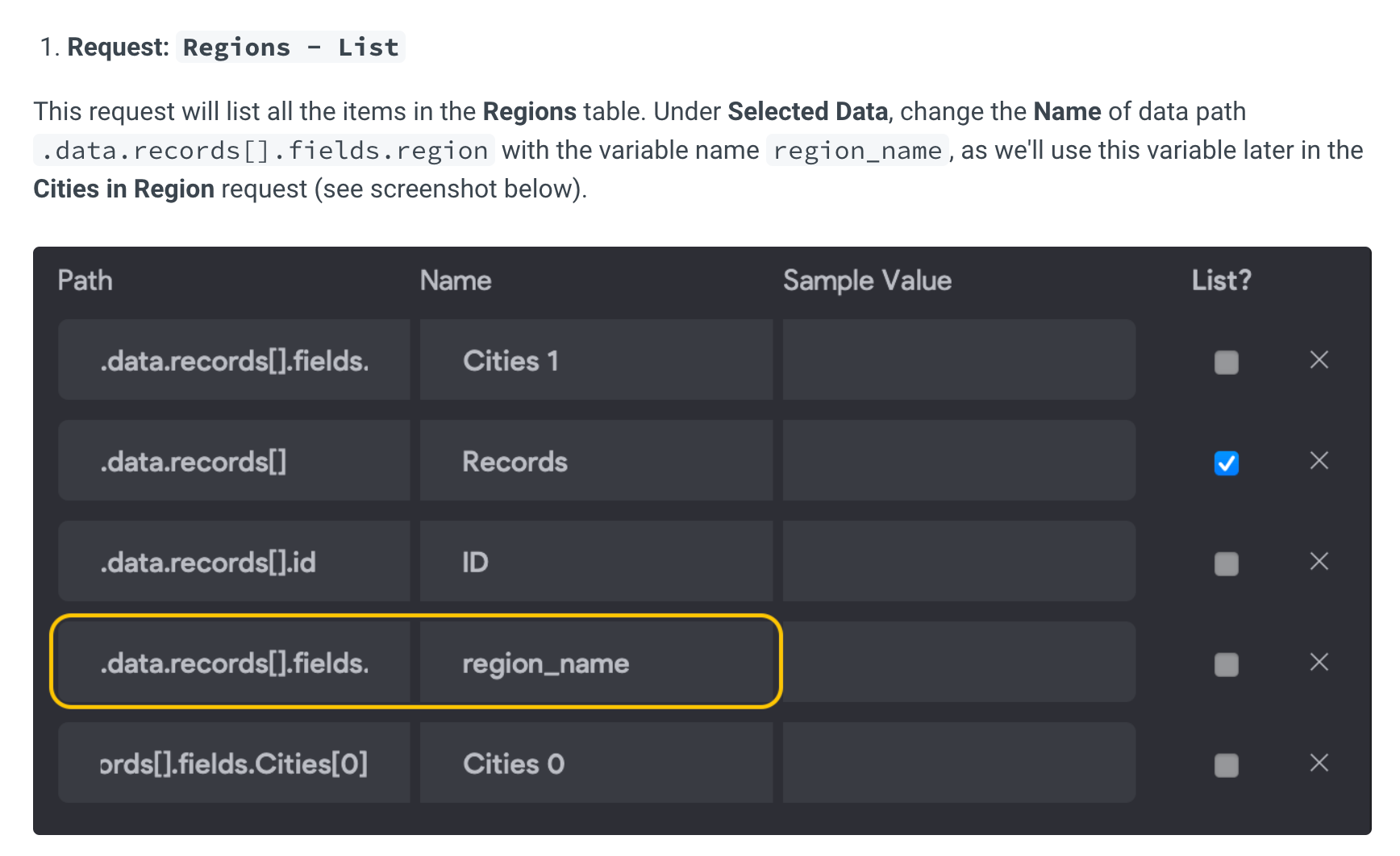Click the List? column header
Image resolution: width=1400 pixels, height=856 pixels.
tap(1221, 280)
